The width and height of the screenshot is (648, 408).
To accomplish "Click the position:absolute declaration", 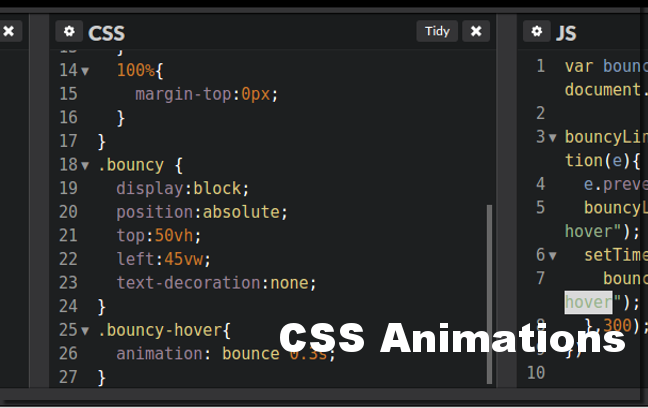I will tap(201, 212).
